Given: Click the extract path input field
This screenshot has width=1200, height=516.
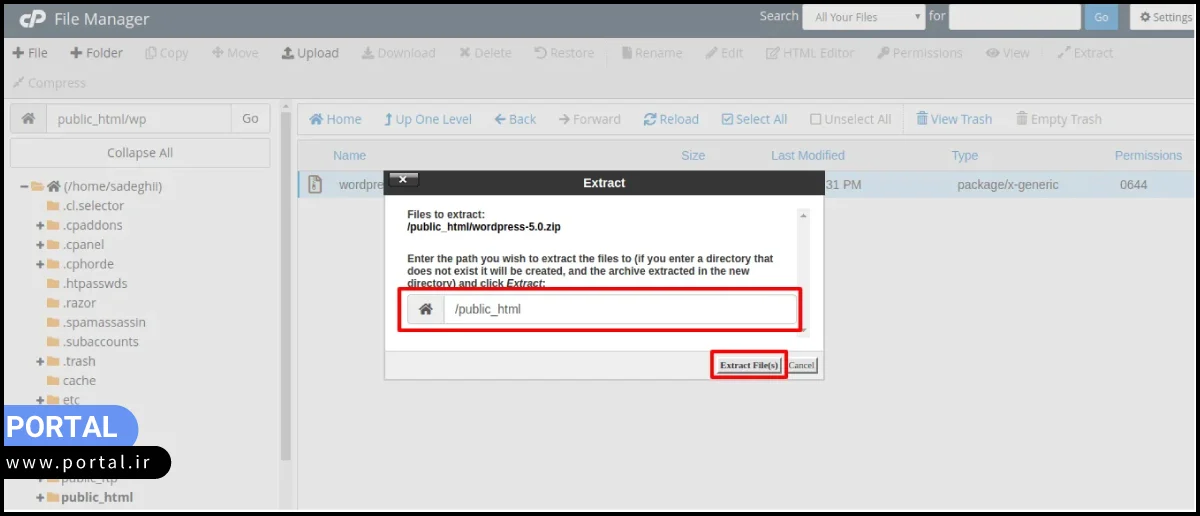Looking at the screenshot, I should coord(620,309).
